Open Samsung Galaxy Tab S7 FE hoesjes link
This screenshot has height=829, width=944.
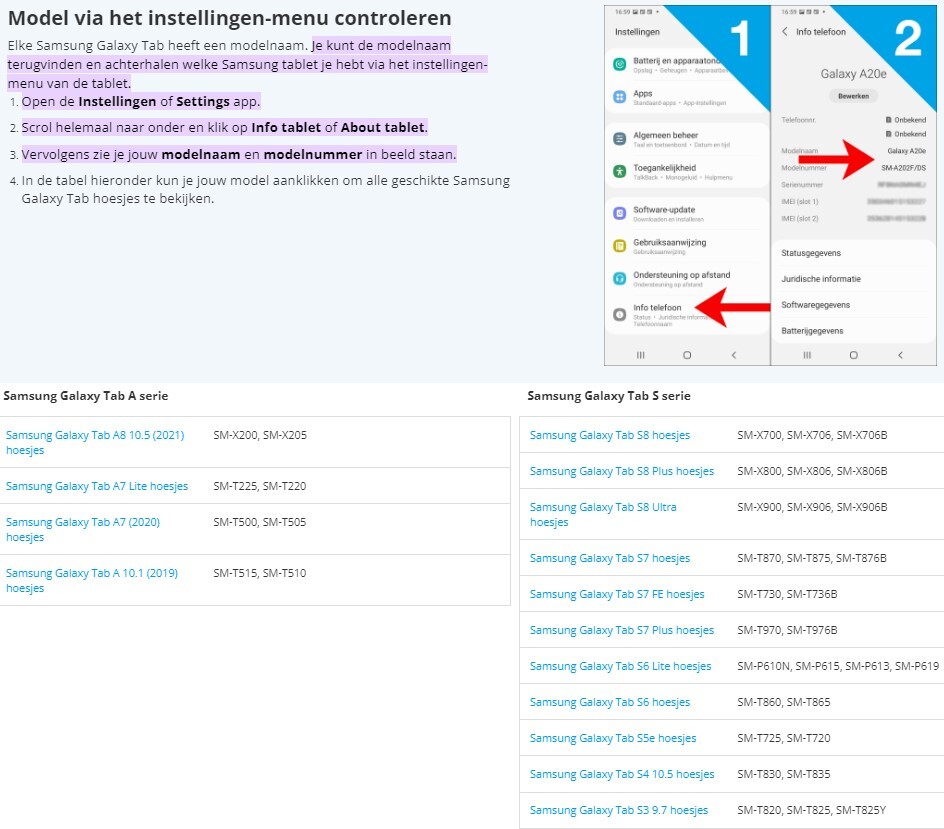617,594
